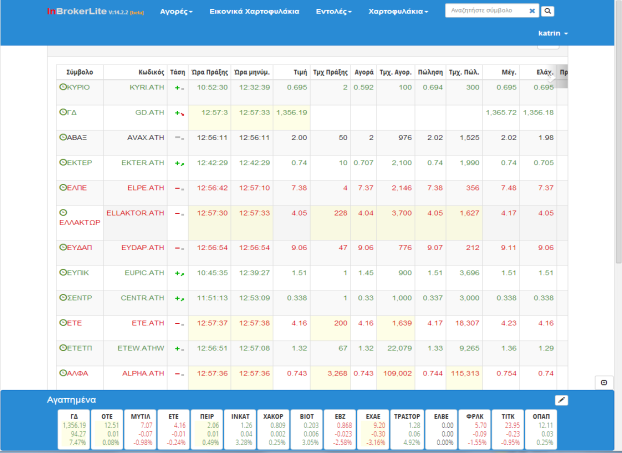Open the Αγορές dropdown menu
The height and width of the screenshot is (453, 622).
pos(174,11)
